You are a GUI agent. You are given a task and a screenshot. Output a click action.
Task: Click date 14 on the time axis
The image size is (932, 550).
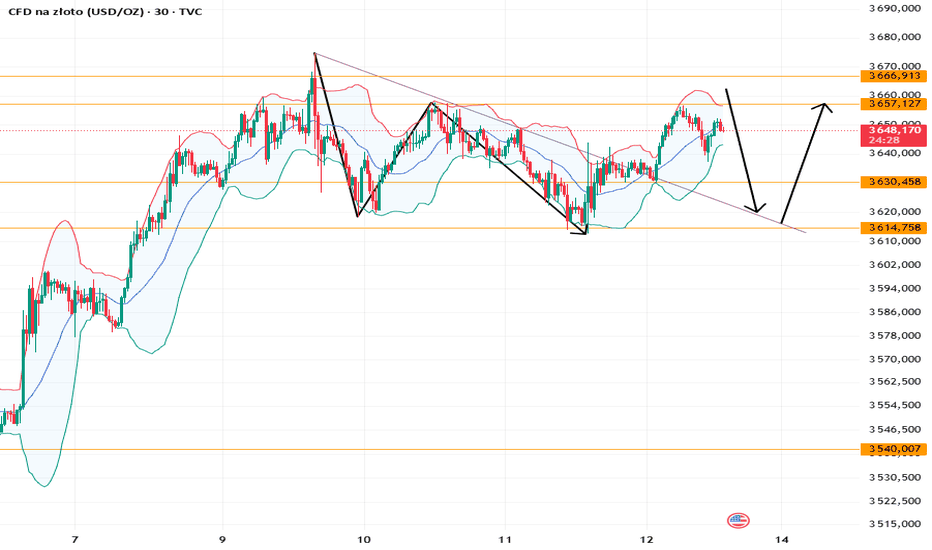pyautogui.click(x=782, y=540)
